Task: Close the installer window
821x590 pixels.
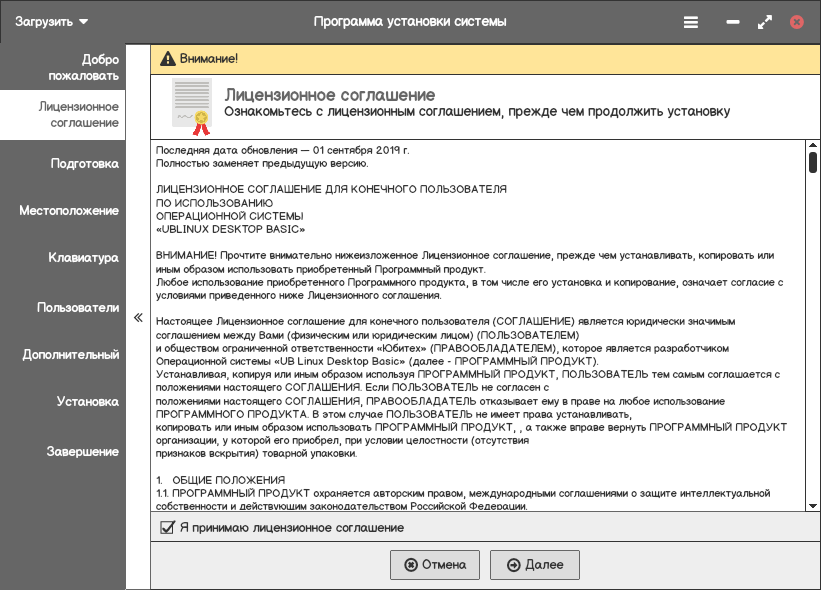Action: click(796, 22)
